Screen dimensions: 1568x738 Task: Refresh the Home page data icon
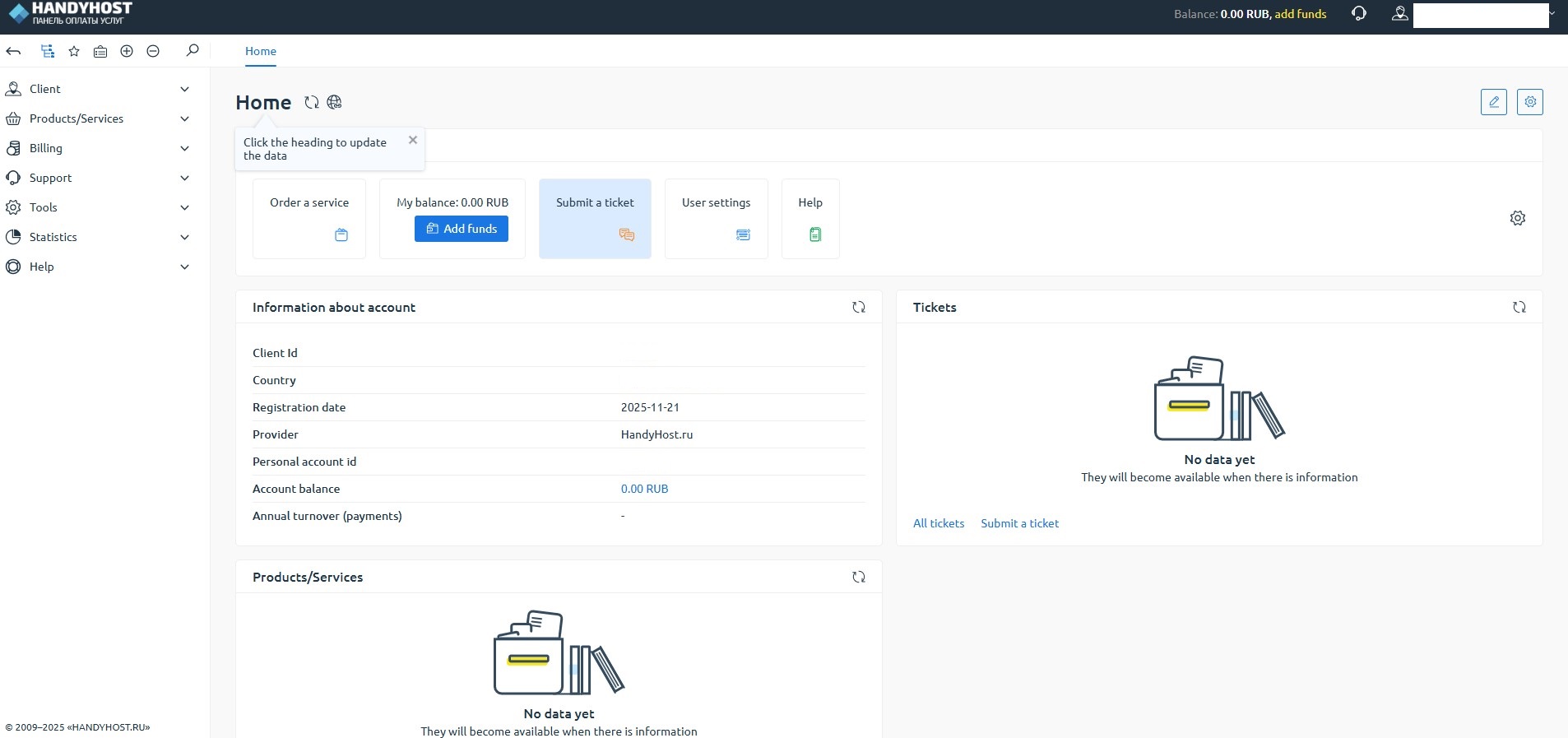tap(311, 103)
